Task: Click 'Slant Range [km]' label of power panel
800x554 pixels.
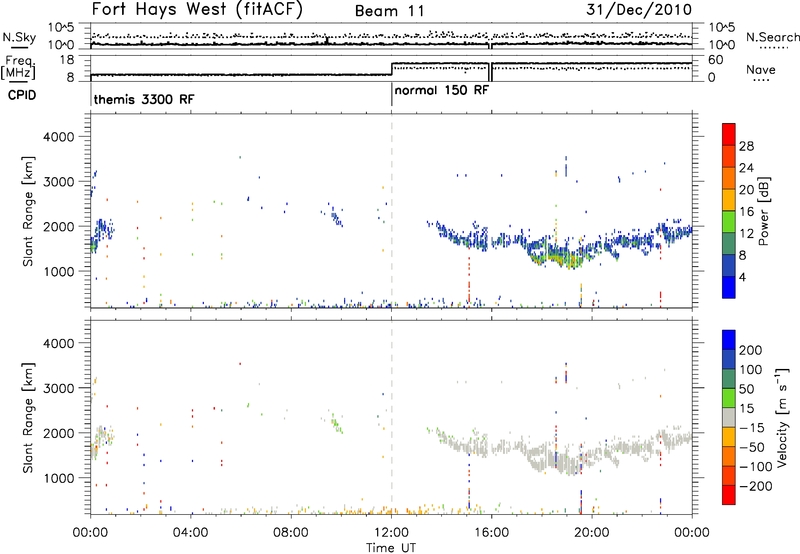Action: [28, 211]
